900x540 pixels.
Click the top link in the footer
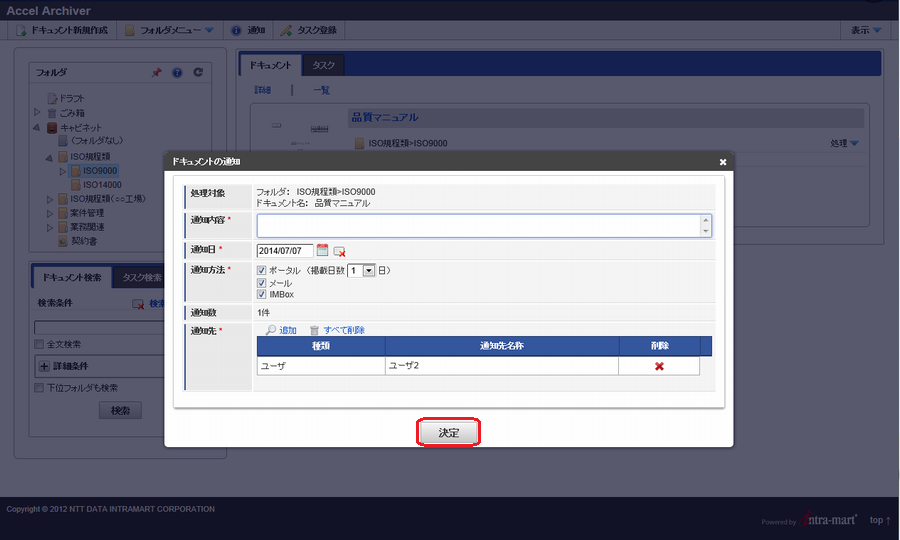(x=880, y=520)
